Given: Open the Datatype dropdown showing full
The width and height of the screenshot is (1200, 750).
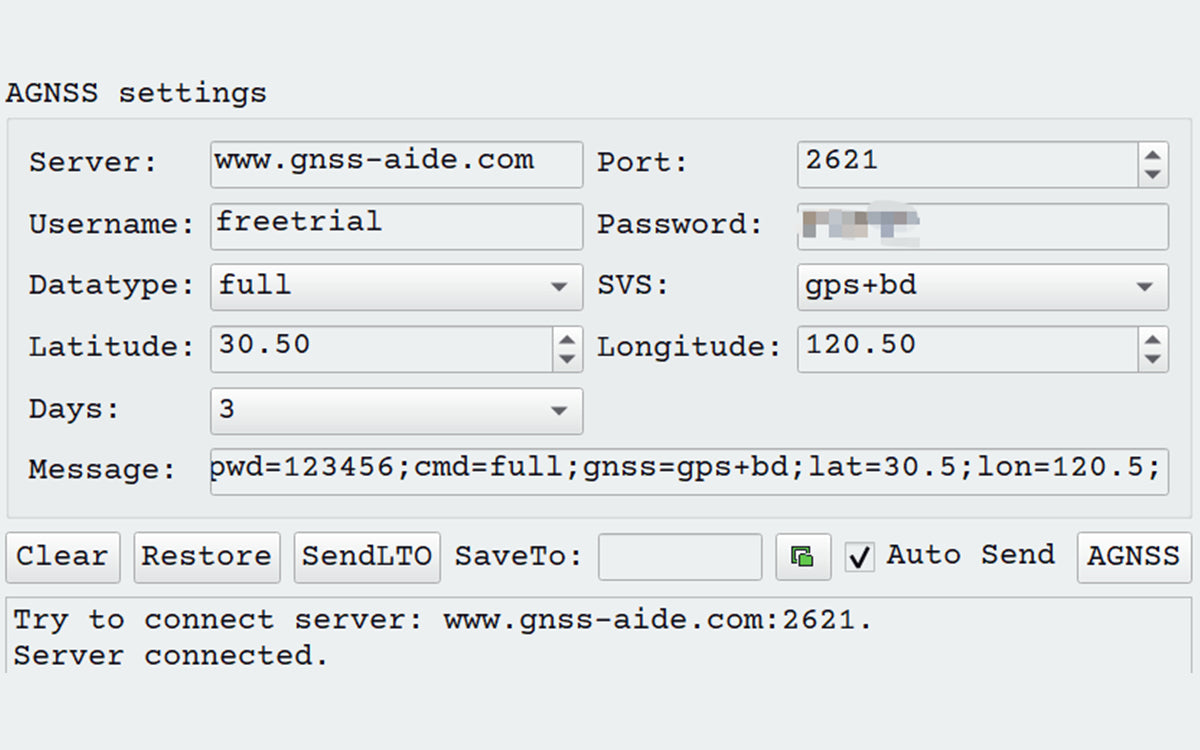Looking at the screenshot, I should coord(396,287).
